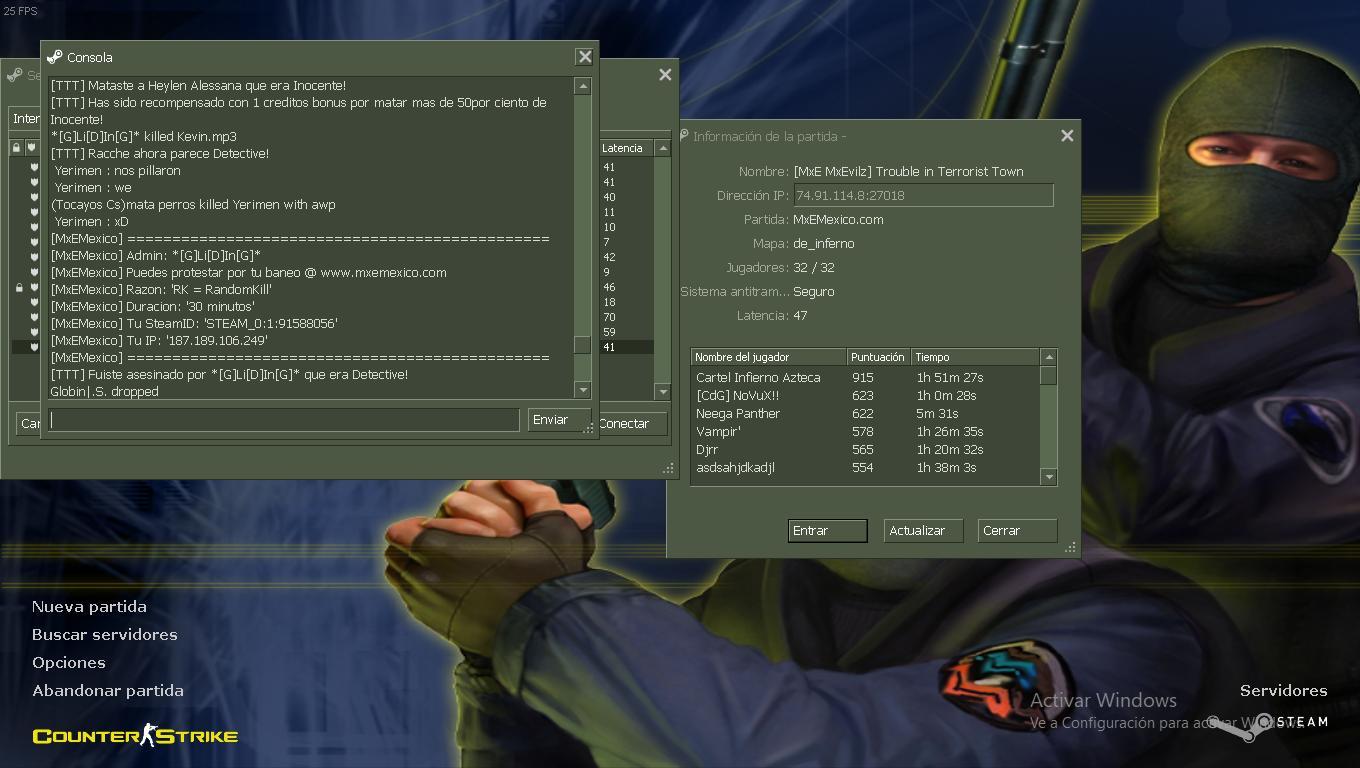
Task: Click the server row with latency 59
Action: [x=625, y=332]
